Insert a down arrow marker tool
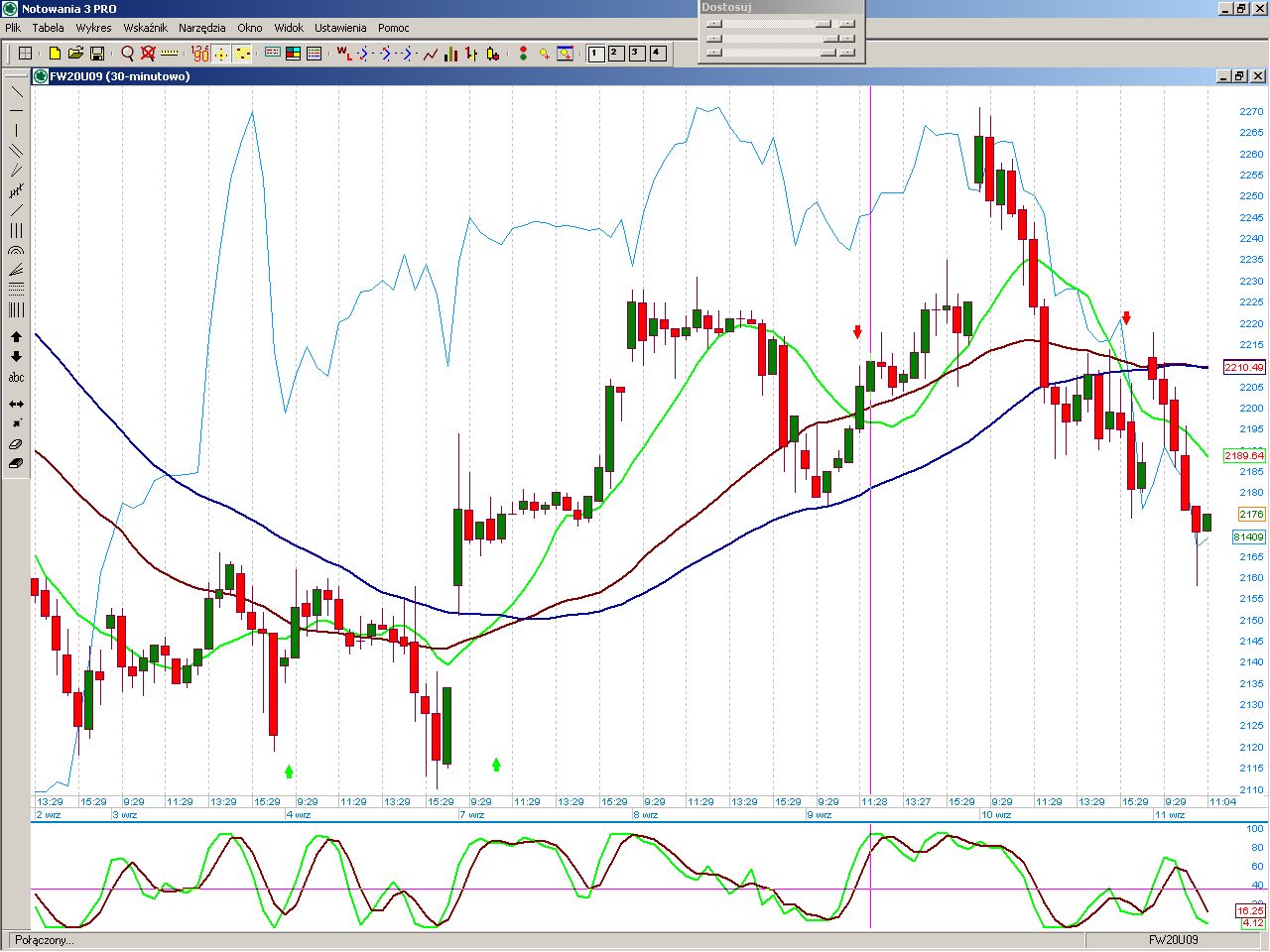 (x=16, y=357)
